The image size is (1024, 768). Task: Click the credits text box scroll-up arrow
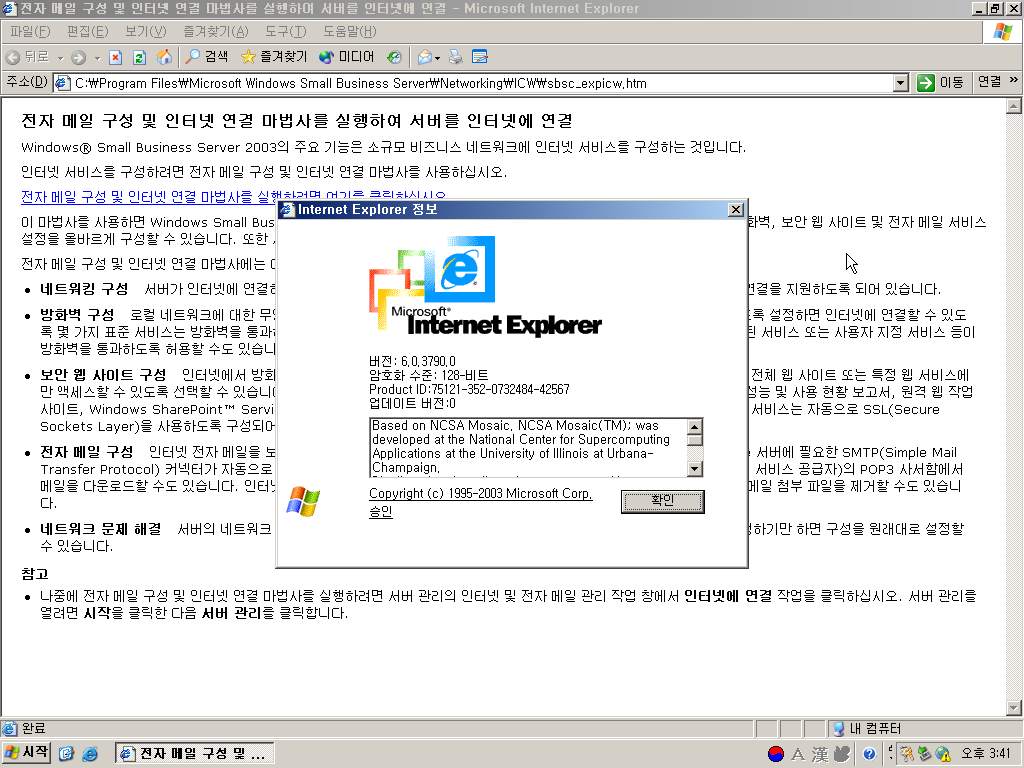point(695,426)
